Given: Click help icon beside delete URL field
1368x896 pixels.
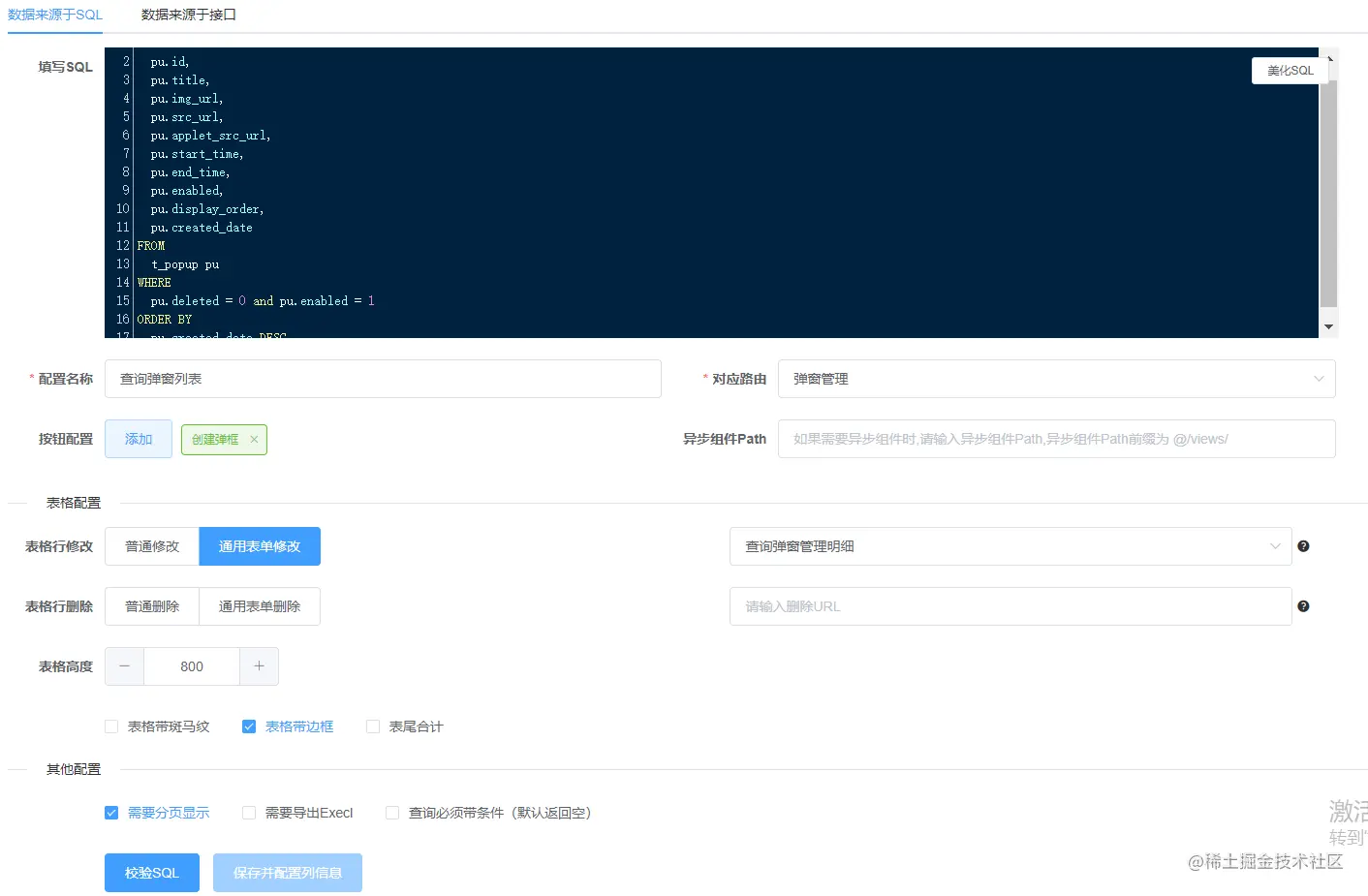Looking at the screenshot, I should (x=1303, y=606).
